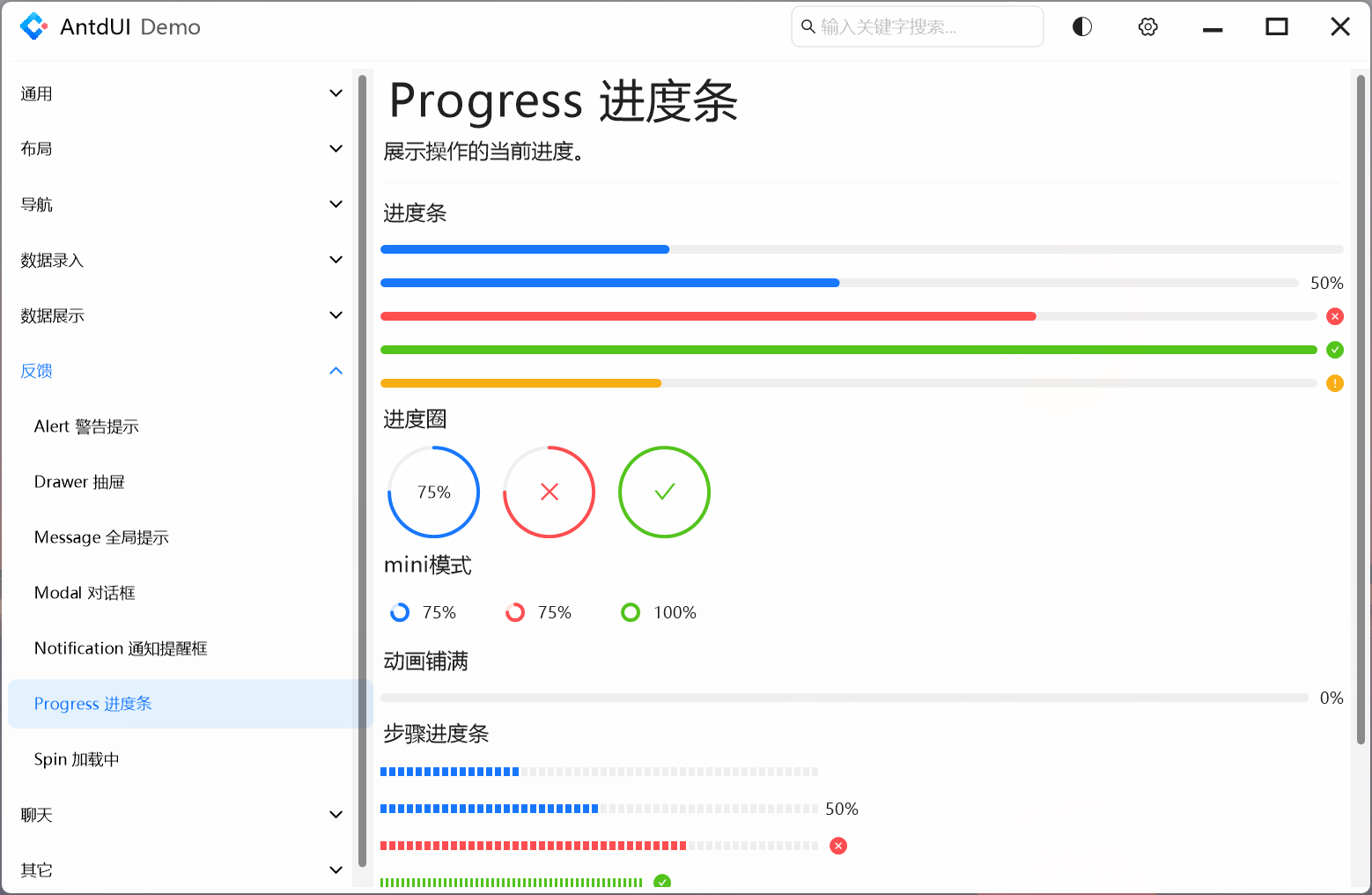Open Notification 通知提醒框 demo

click(x=121, y=648)
